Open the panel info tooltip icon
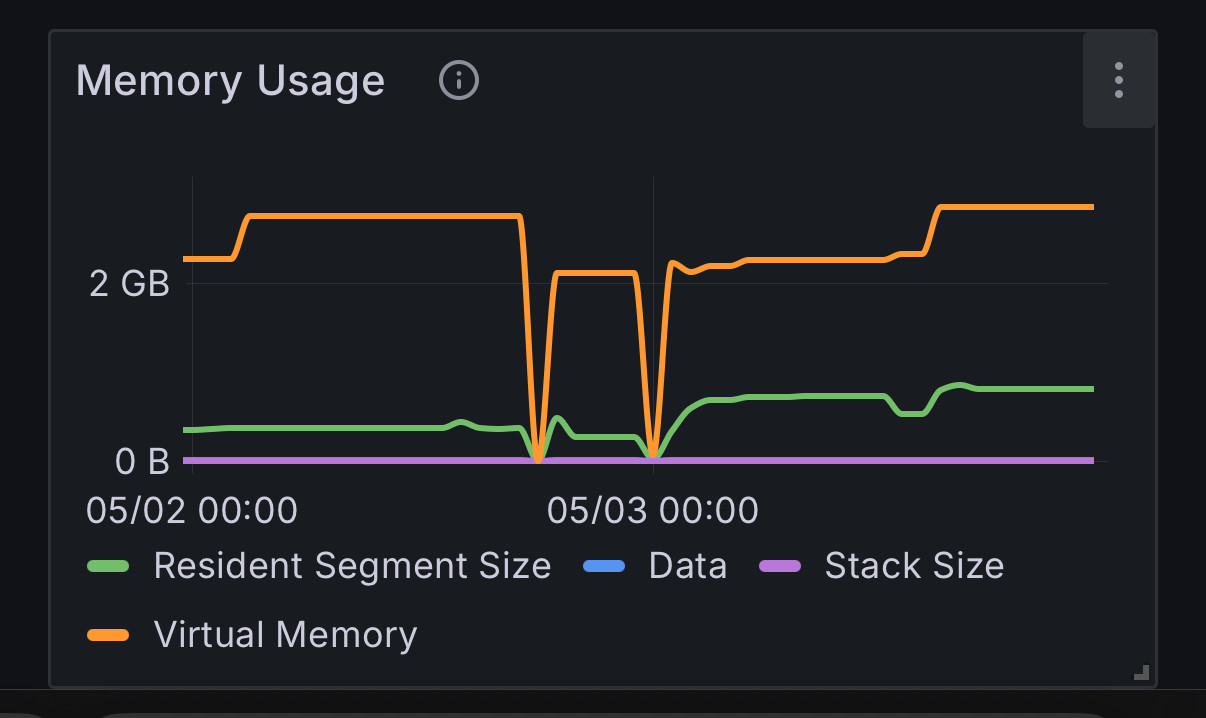The height and width of the screenshot is (718, 1206). click(x=459, y=80)
